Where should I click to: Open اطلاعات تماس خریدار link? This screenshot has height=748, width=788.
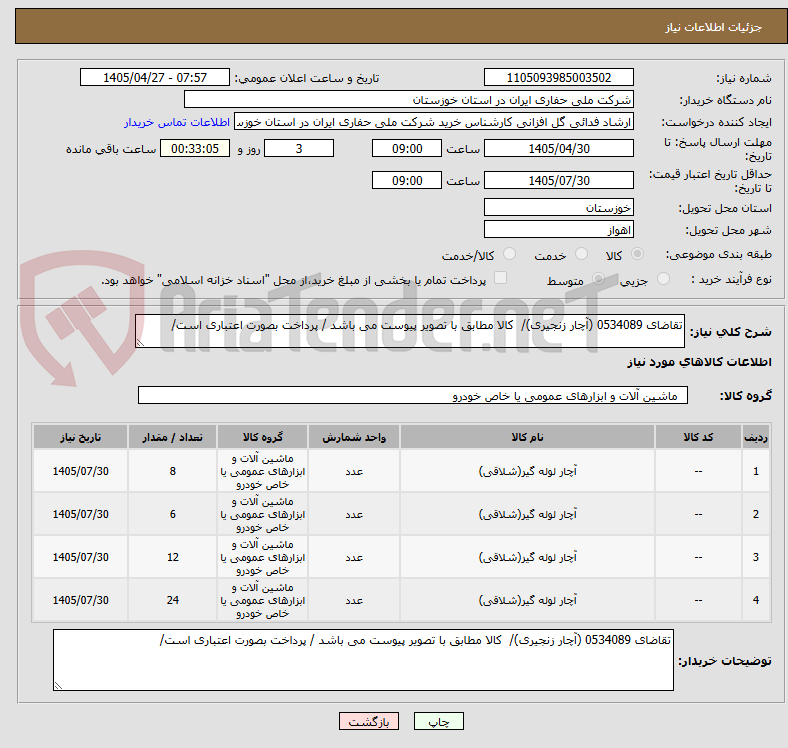point(177,122)
